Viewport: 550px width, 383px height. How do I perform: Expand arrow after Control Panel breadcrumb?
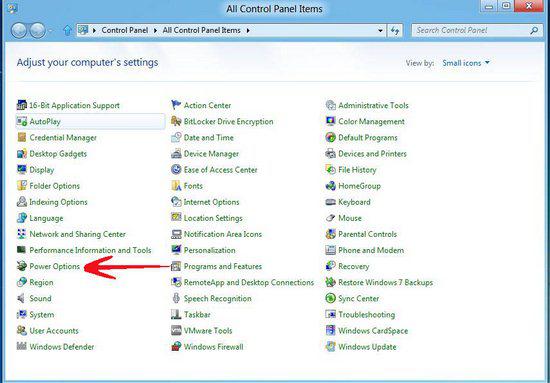click(x=155, y=31)
